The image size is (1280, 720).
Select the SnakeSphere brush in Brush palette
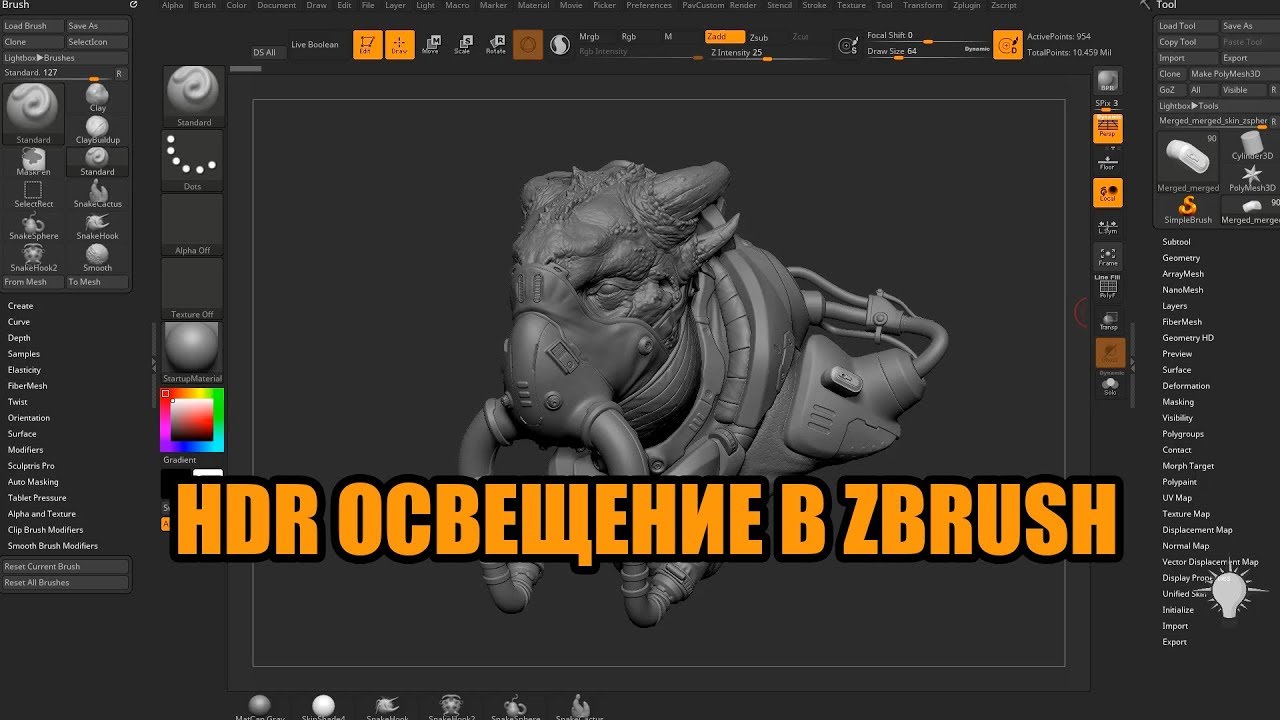(33, 225)
